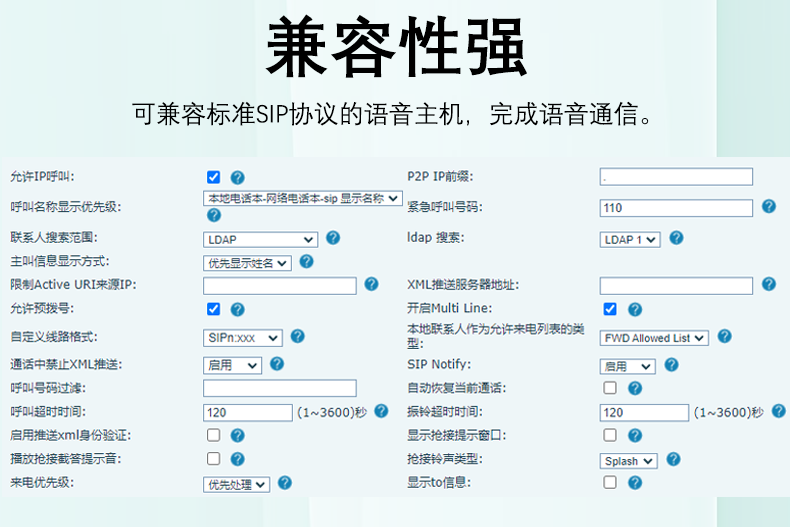The width and height of the screenshot is (790, 527).
Task: Click help icon beside 抢接铃声类型 dropdown
Action: coord(673,460)
